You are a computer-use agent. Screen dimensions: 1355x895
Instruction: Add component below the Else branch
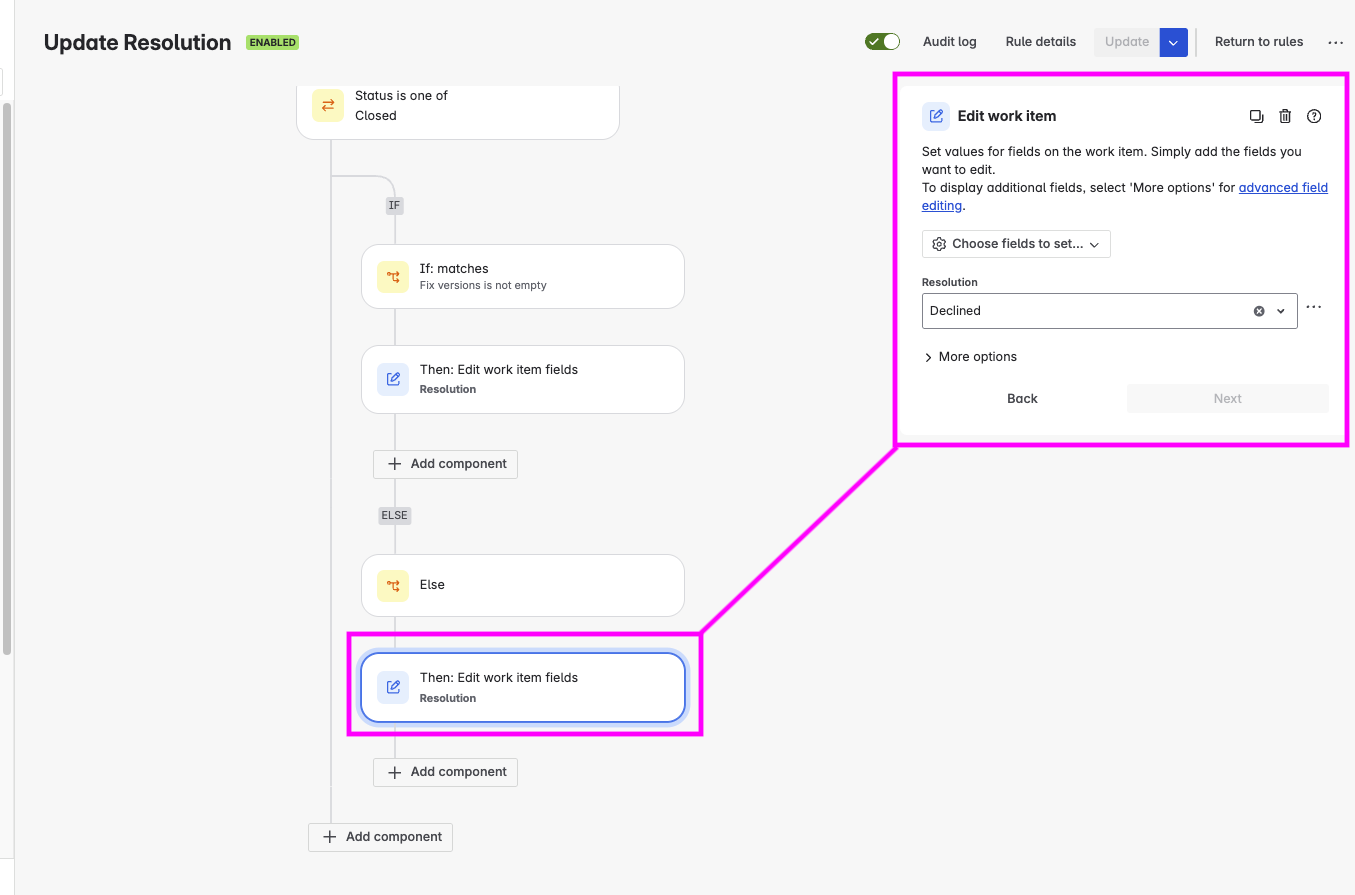[445, 771]
